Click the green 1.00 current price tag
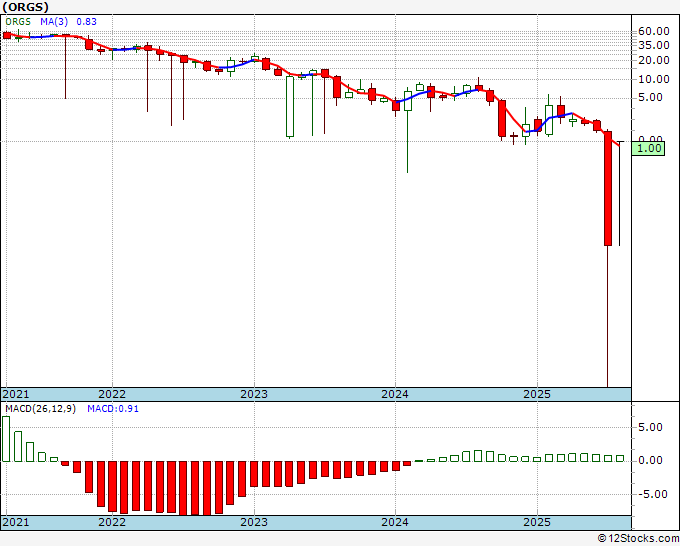680x546 pixels. click(x=648, y=148)
